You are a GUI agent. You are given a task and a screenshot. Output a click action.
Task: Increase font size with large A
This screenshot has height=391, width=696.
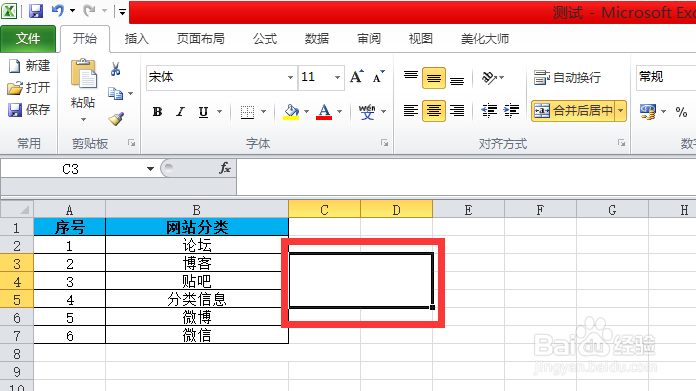[x=356, y=77]
